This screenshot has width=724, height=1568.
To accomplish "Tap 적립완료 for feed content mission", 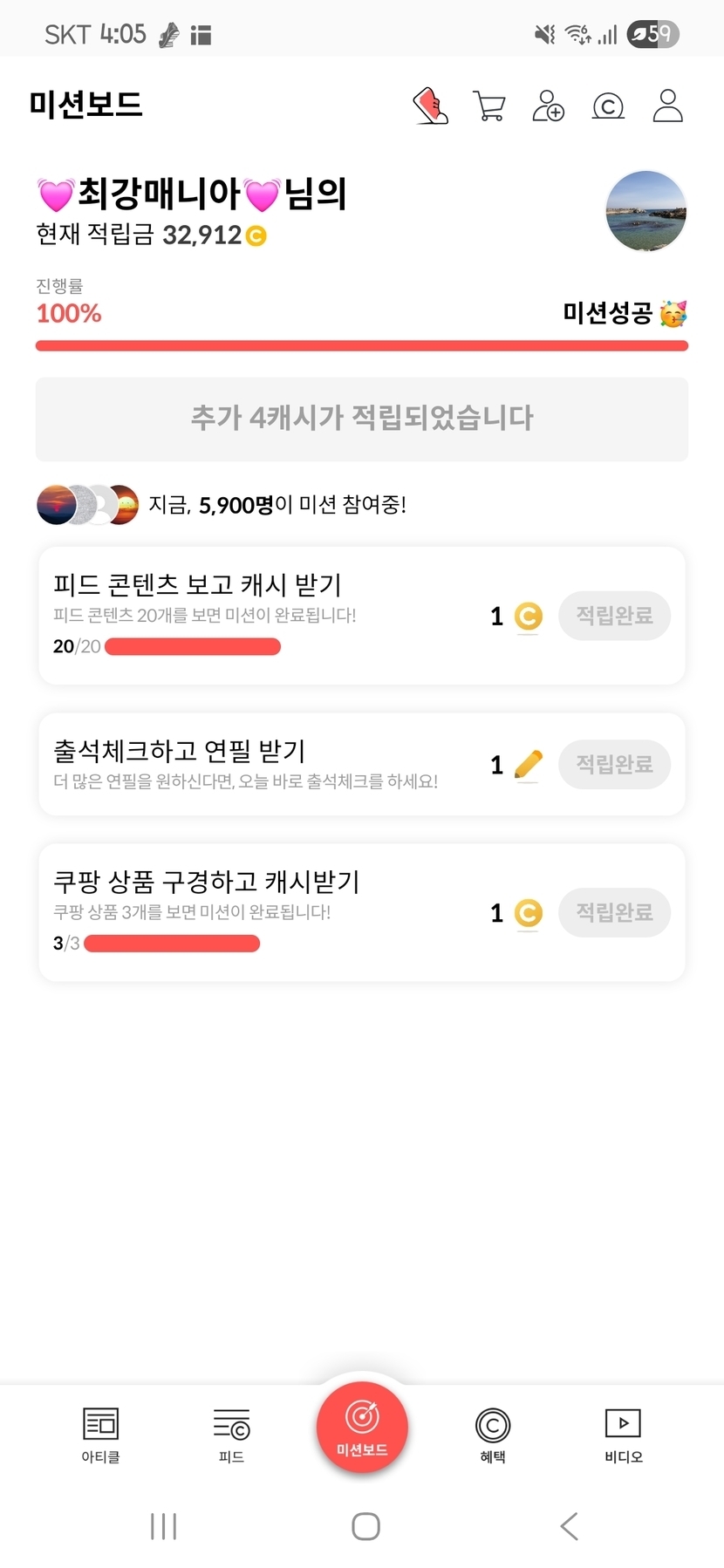I will (614, 616).
